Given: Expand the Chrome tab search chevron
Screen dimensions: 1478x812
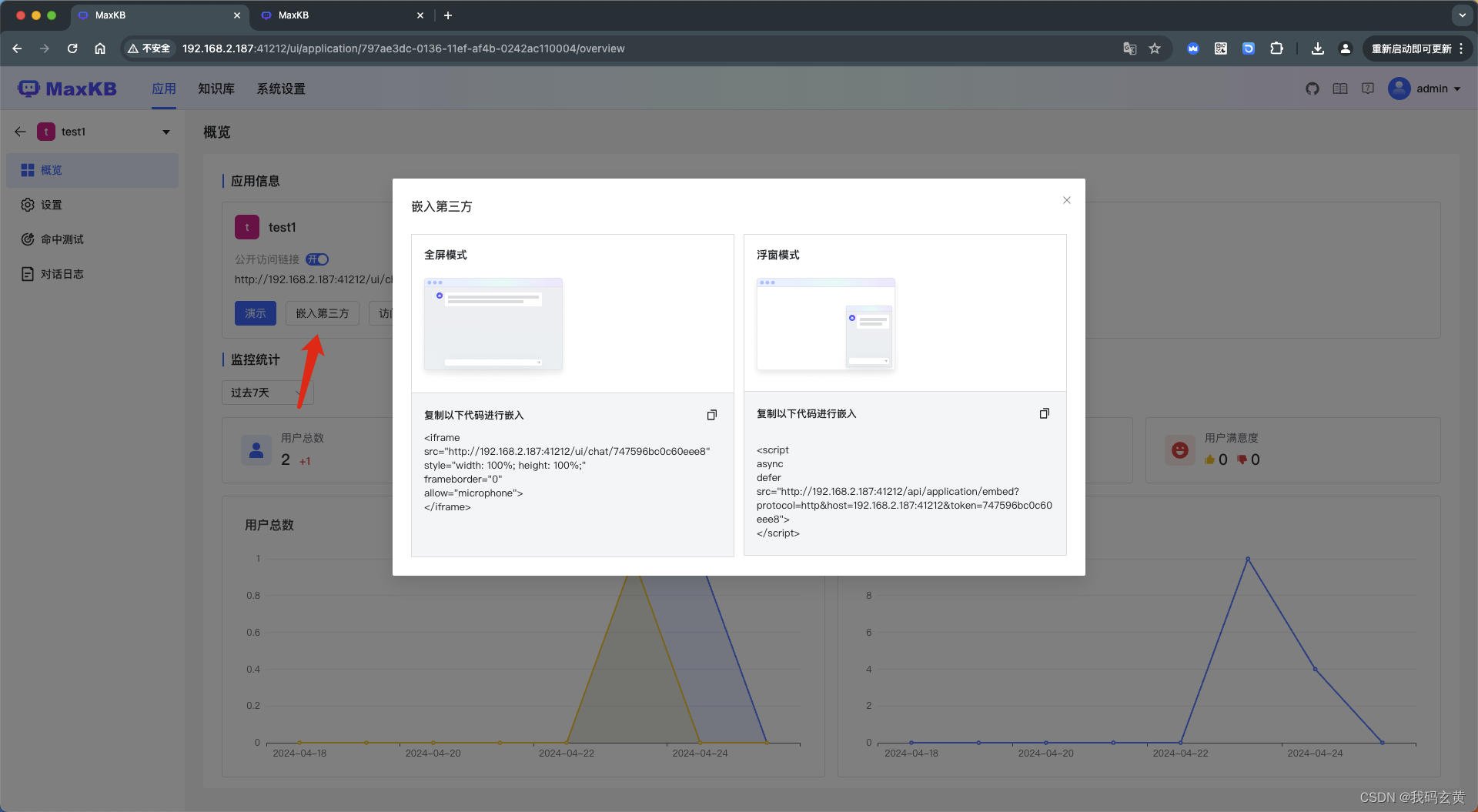Looking at the screenshot, I should (1462, 15).
